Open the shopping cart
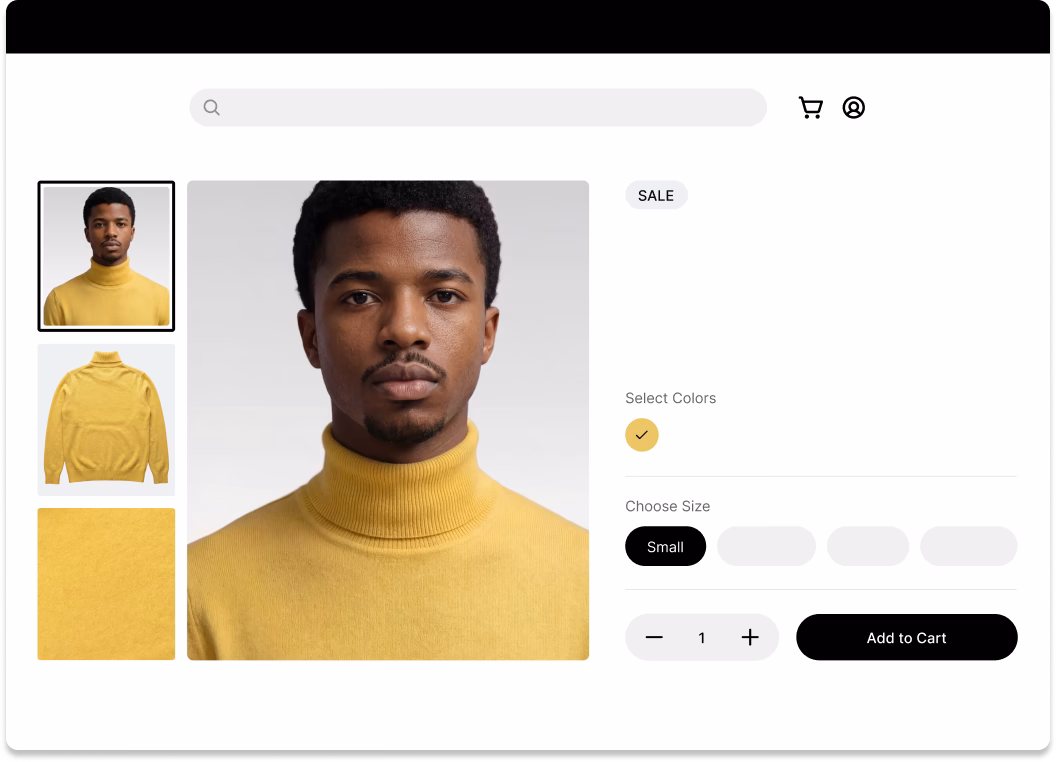 [811, 107]
